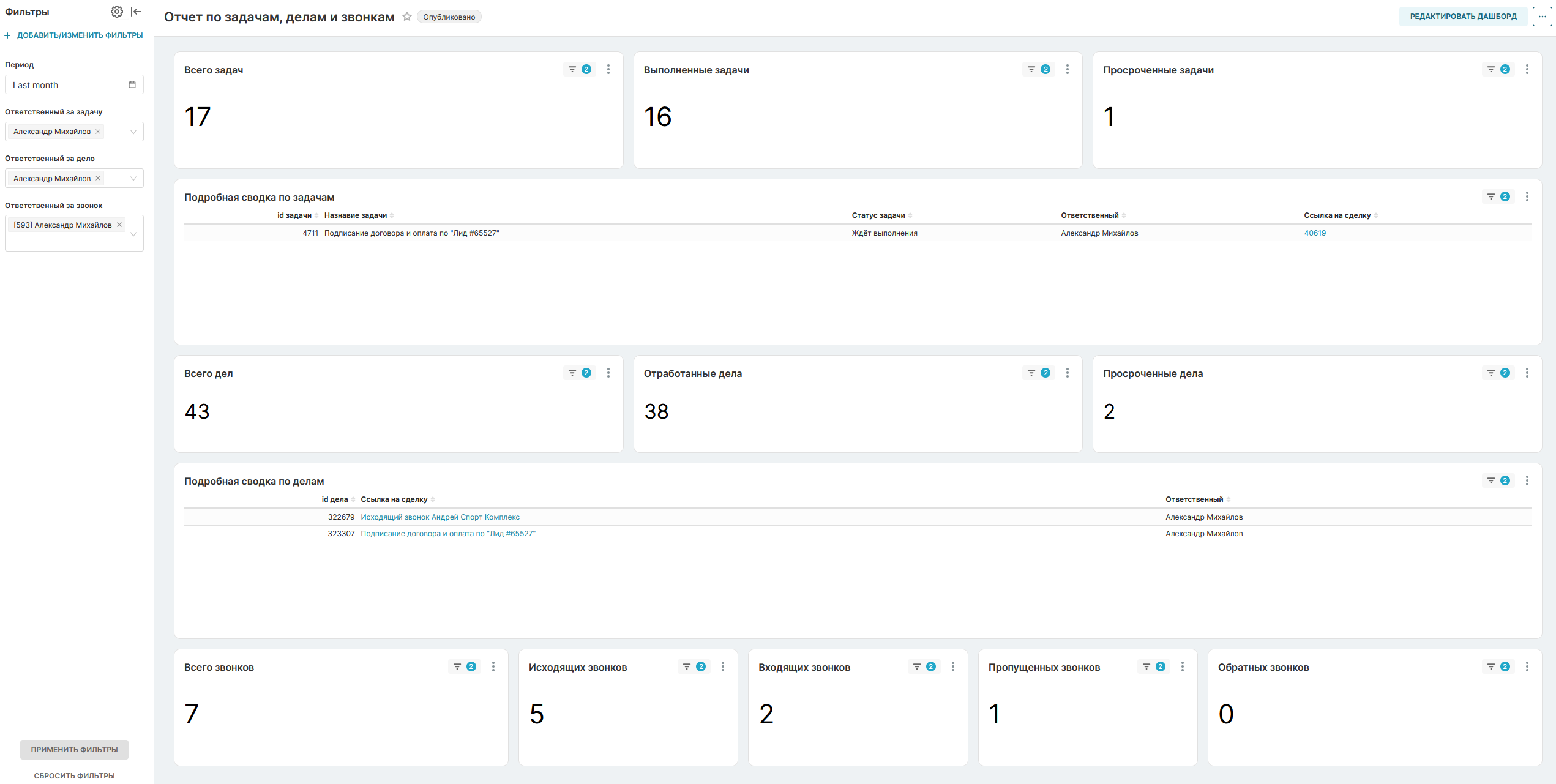Sort tasks table by Статус задачи column
This screenshot has height=784, width=1556.
tap(878, 215)
